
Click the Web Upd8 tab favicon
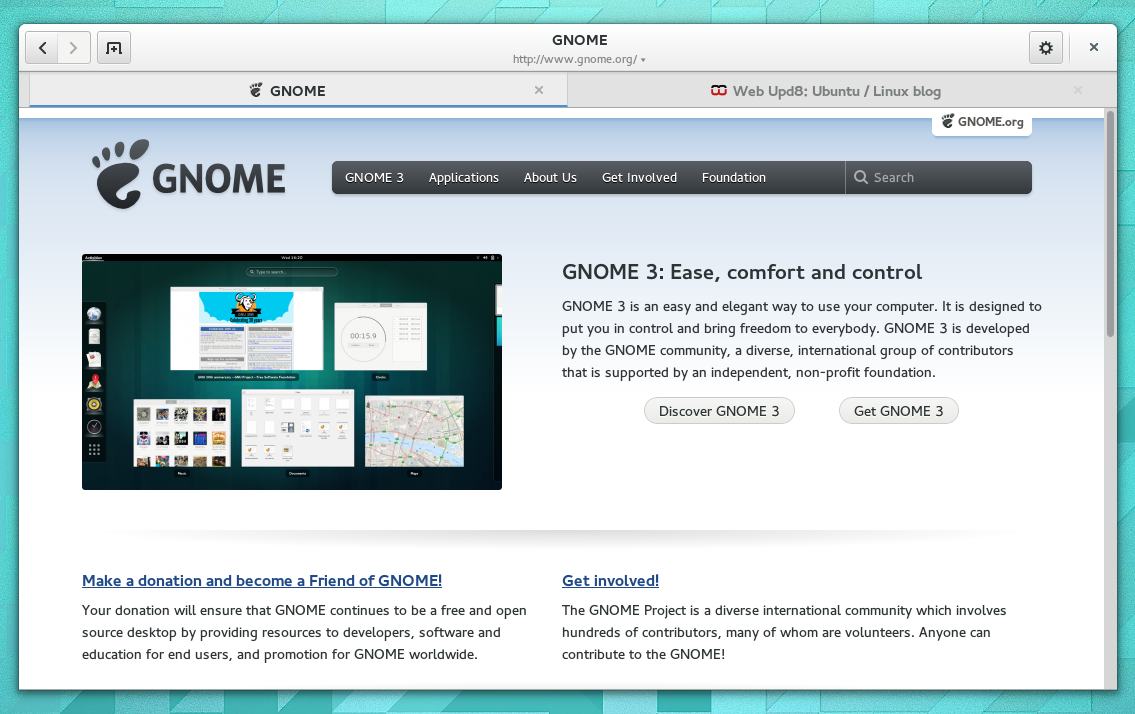click(x=719, y=91)
